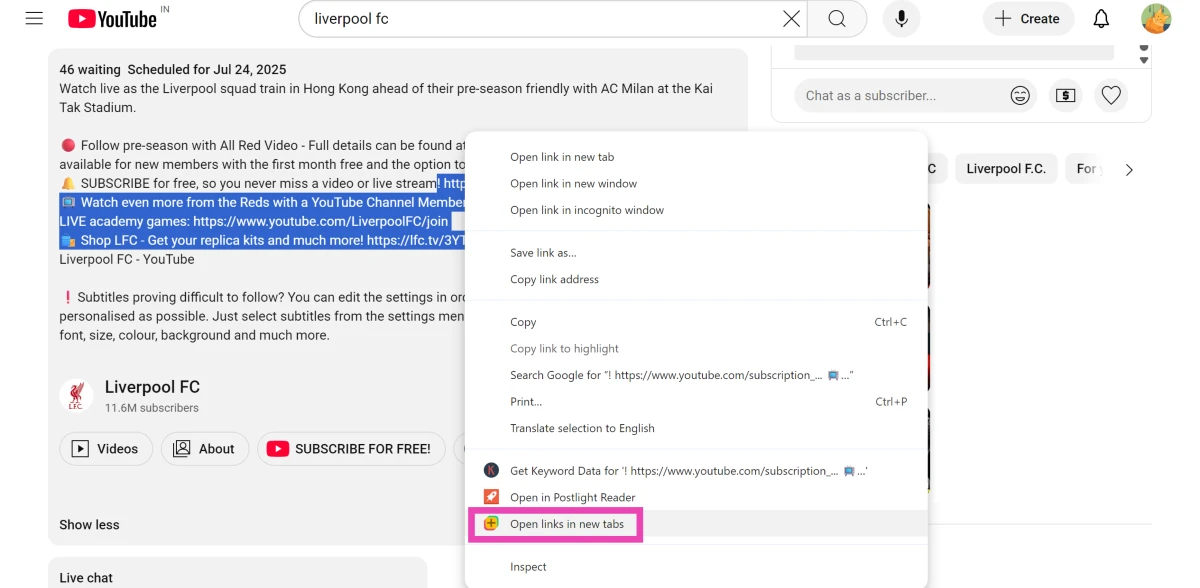Go to the YouTube home logo
The height and width of the screenshot is (588, 1200).
[112, 18]
